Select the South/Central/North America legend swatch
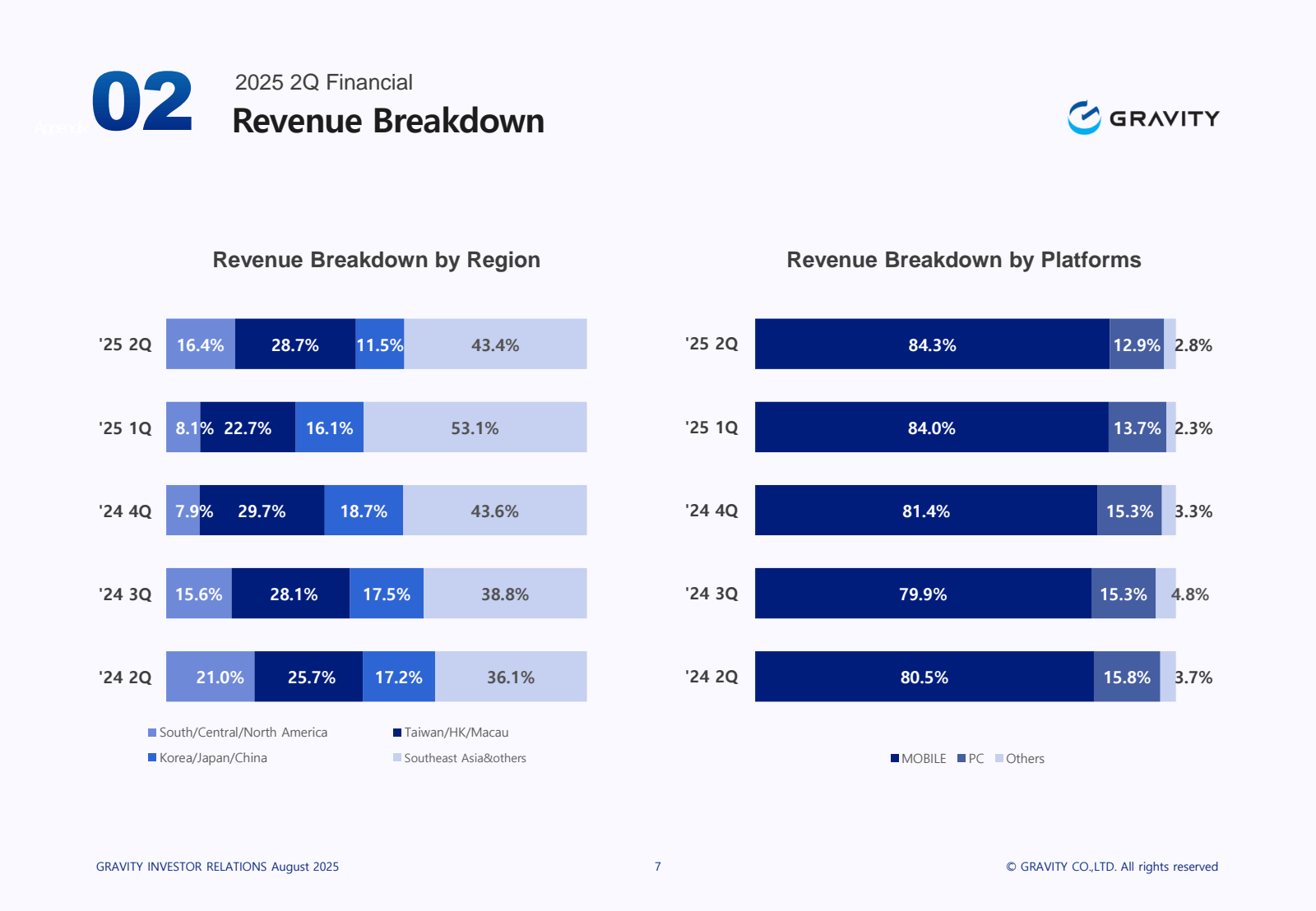The width and height of the screenshot is (1316, 911). 152,733
